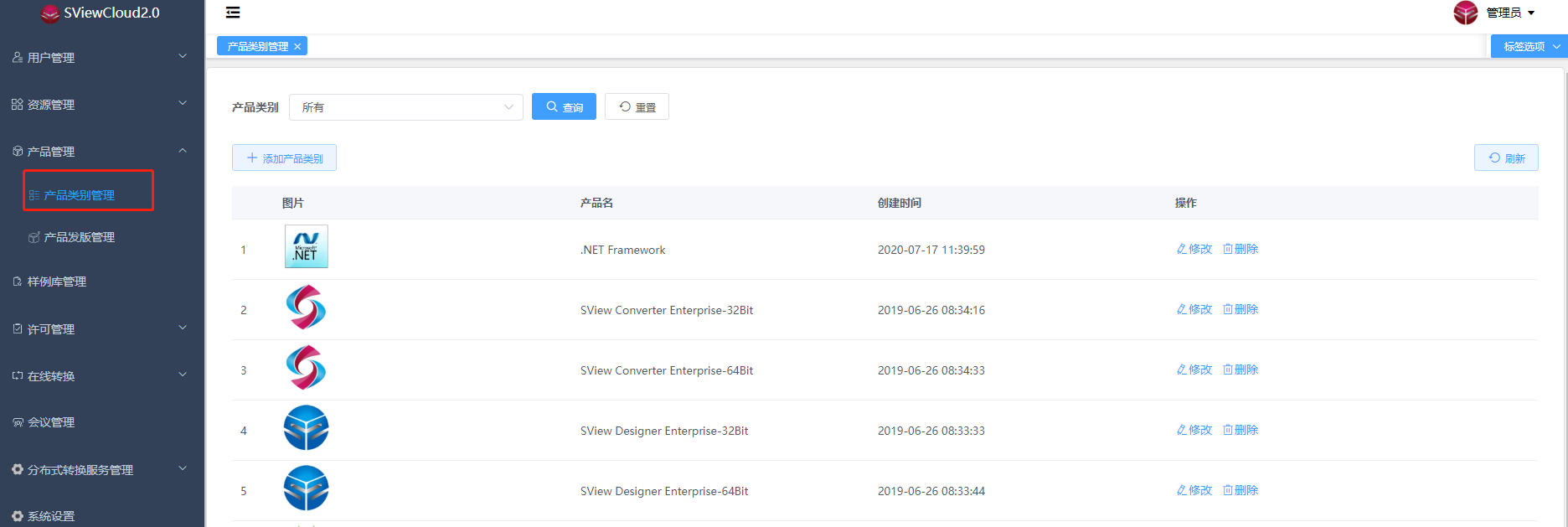Expand the 许可管理 menu
This screenshot has width=1568, height=527.
tap(102, 328)
